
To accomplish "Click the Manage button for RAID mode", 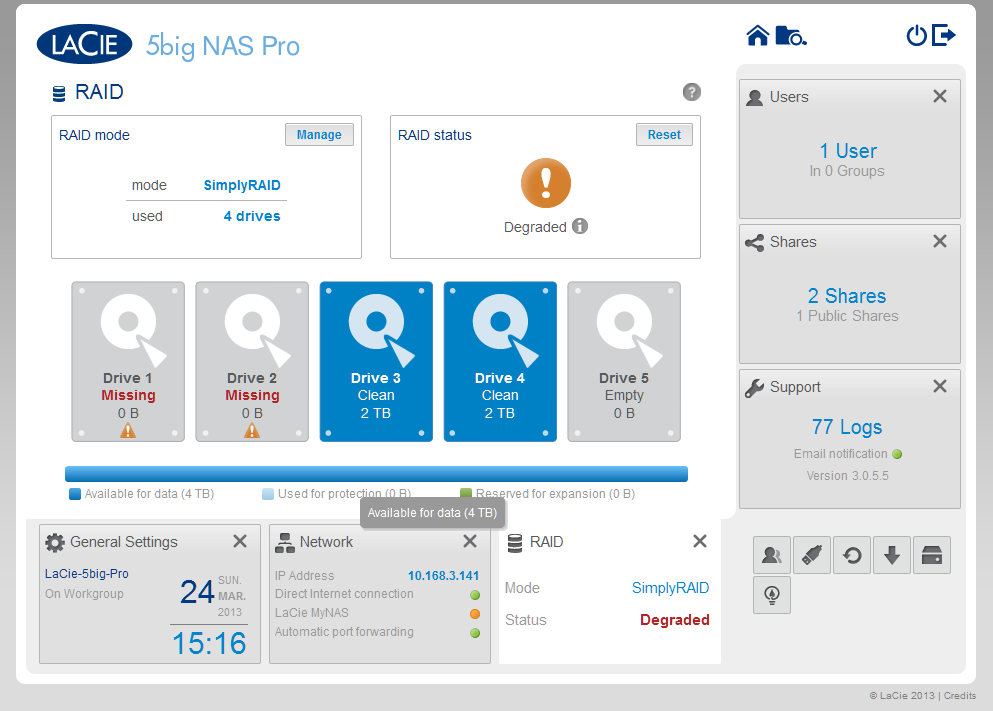I will point(319,135).
